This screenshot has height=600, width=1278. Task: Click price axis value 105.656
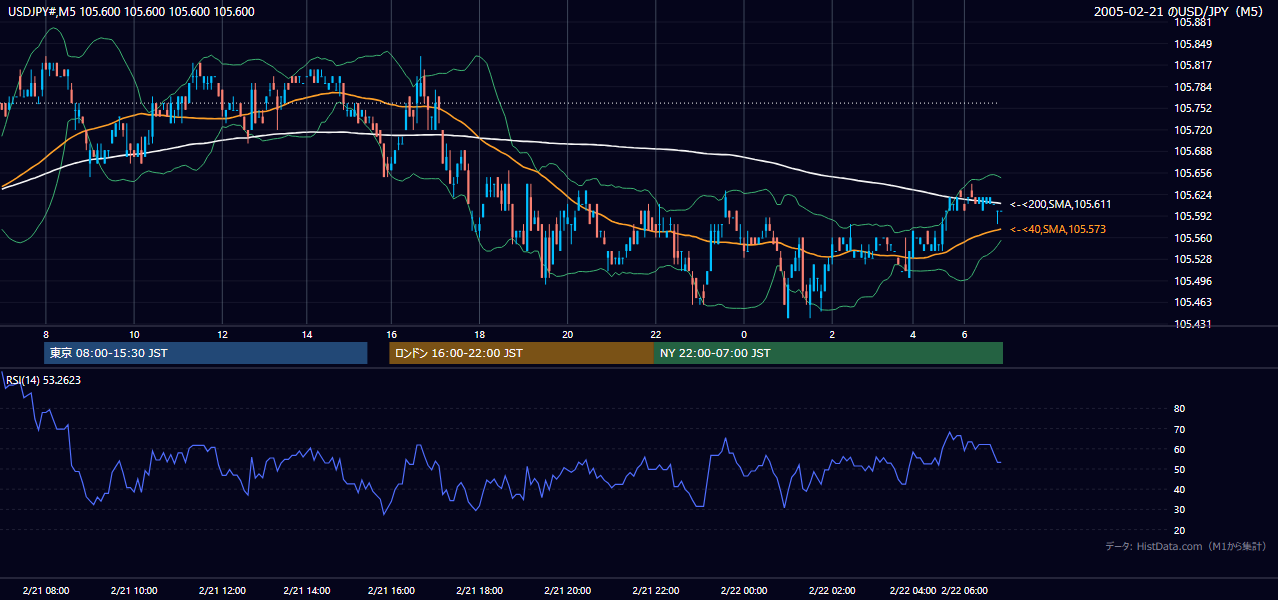pos(1194,173)
